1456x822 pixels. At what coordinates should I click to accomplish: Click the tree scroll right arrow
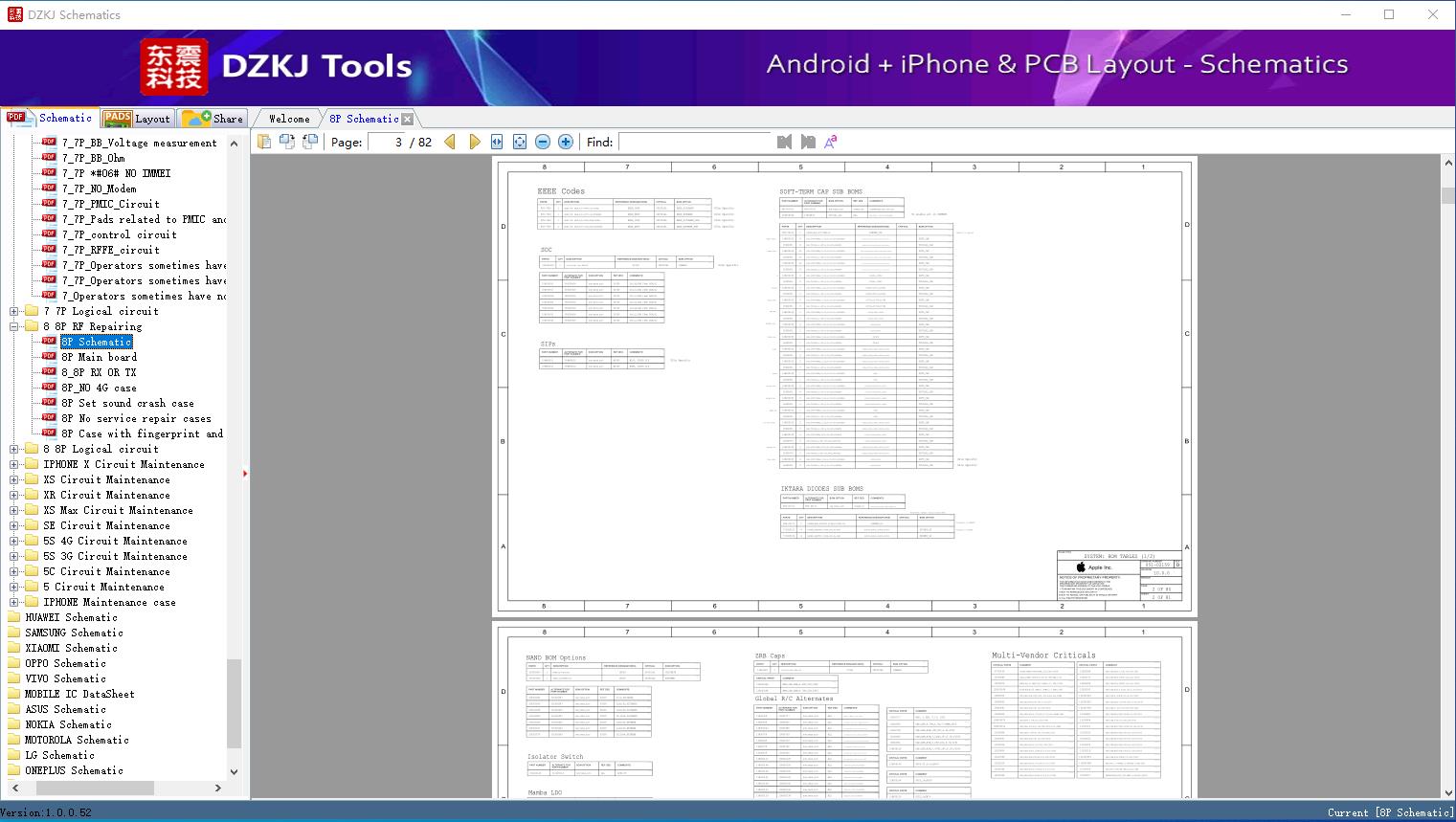point(218,788)
